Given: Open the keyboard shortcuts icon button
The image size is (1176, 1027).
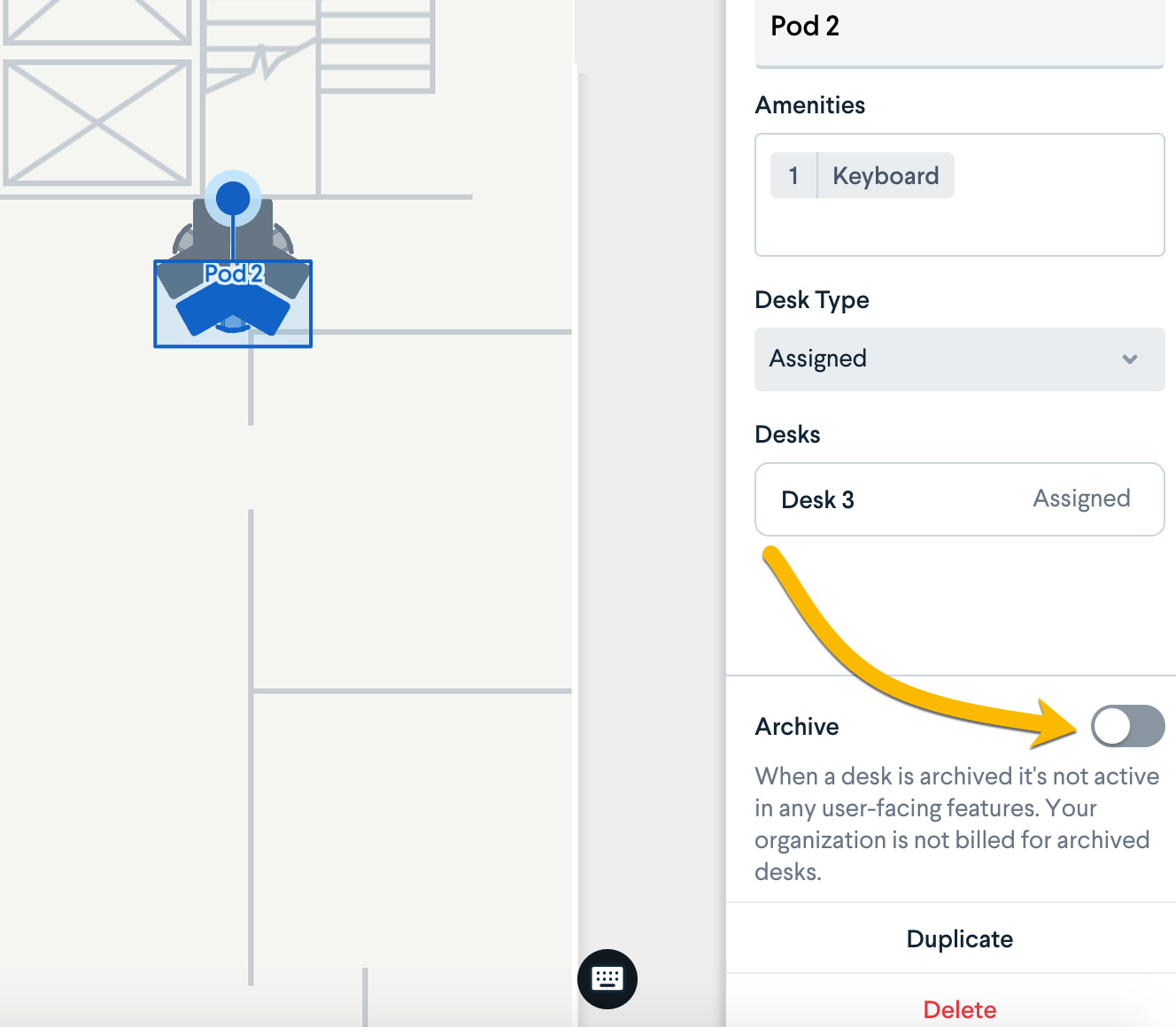Looking at the screenshot, I should [607, 979].
